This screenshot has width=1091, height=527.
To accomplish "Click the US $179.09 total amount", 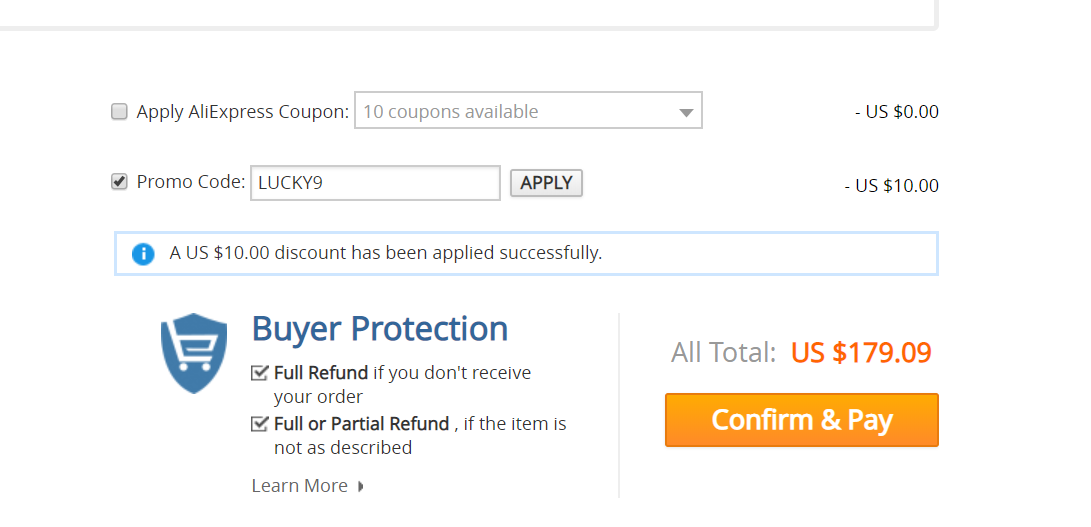I will tap(861, 353).
